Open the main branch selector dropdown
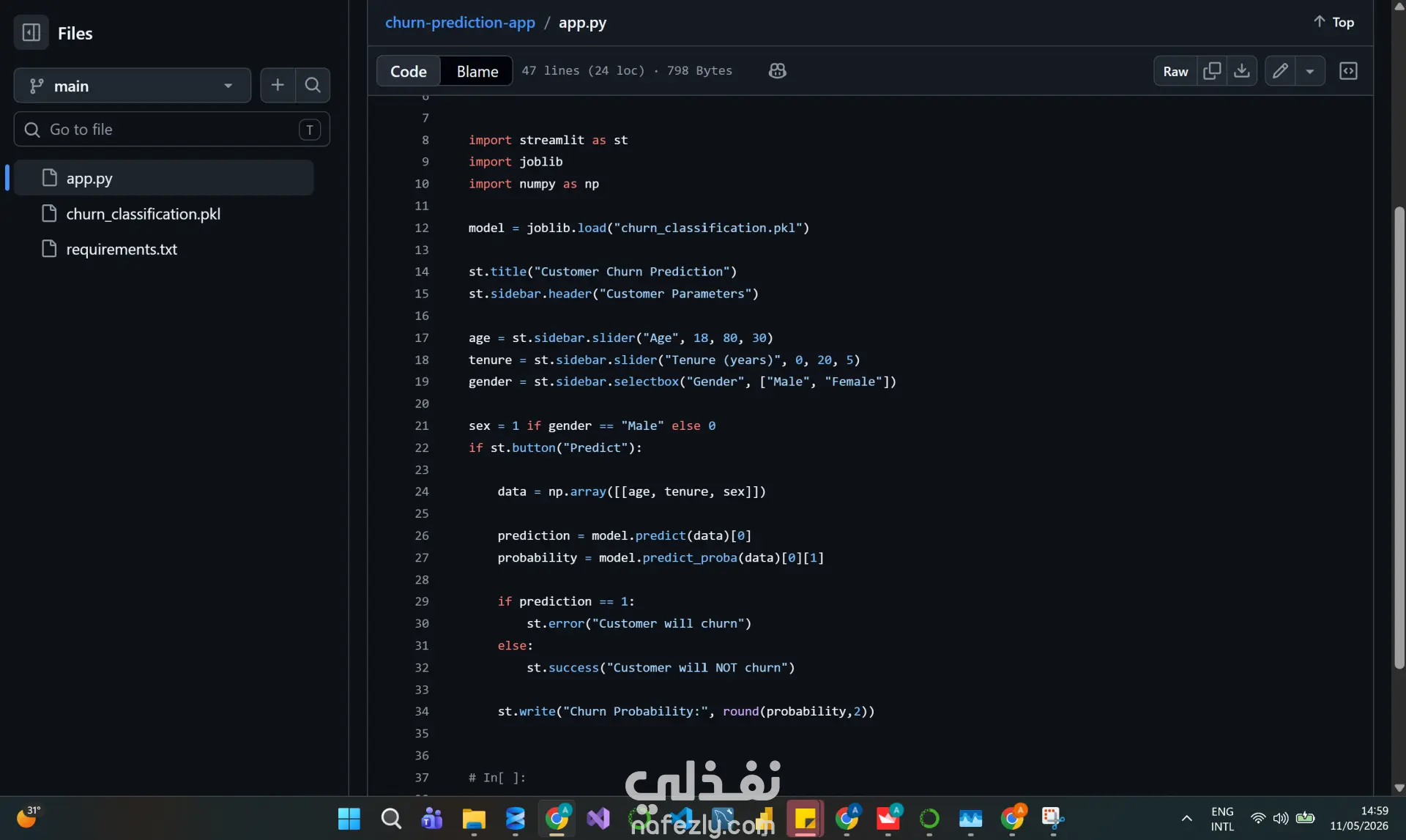Screen dimensions: 1406x840 133,86
